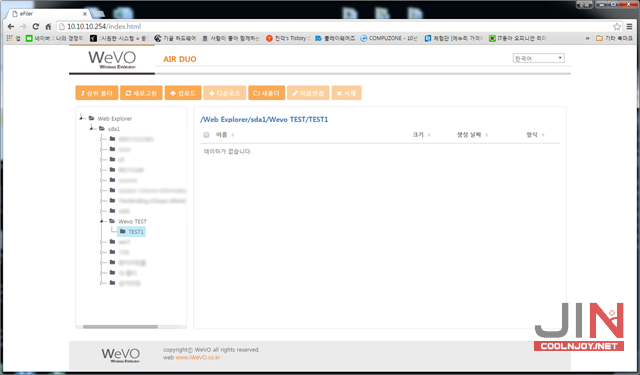Click the last folder icon in the tree

(x=112, y=282)
